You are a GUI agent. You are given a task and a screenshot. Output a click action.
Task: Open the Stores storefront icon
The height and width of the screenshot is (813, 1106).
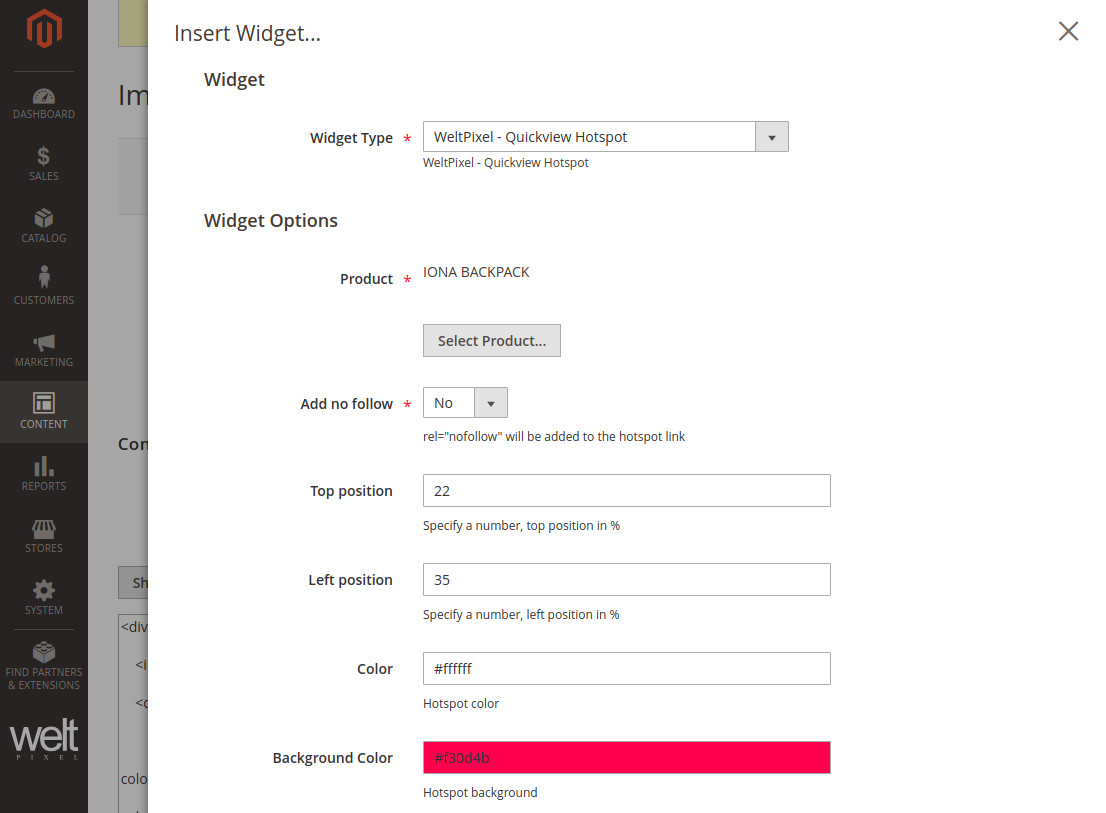tap(43, 529)
